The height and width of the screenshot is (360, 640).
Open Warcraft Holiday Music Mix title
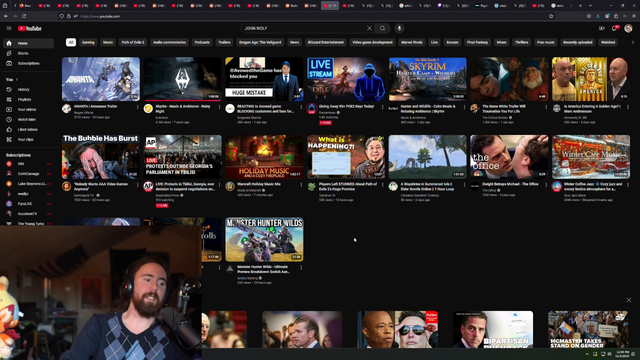(259, 184)
